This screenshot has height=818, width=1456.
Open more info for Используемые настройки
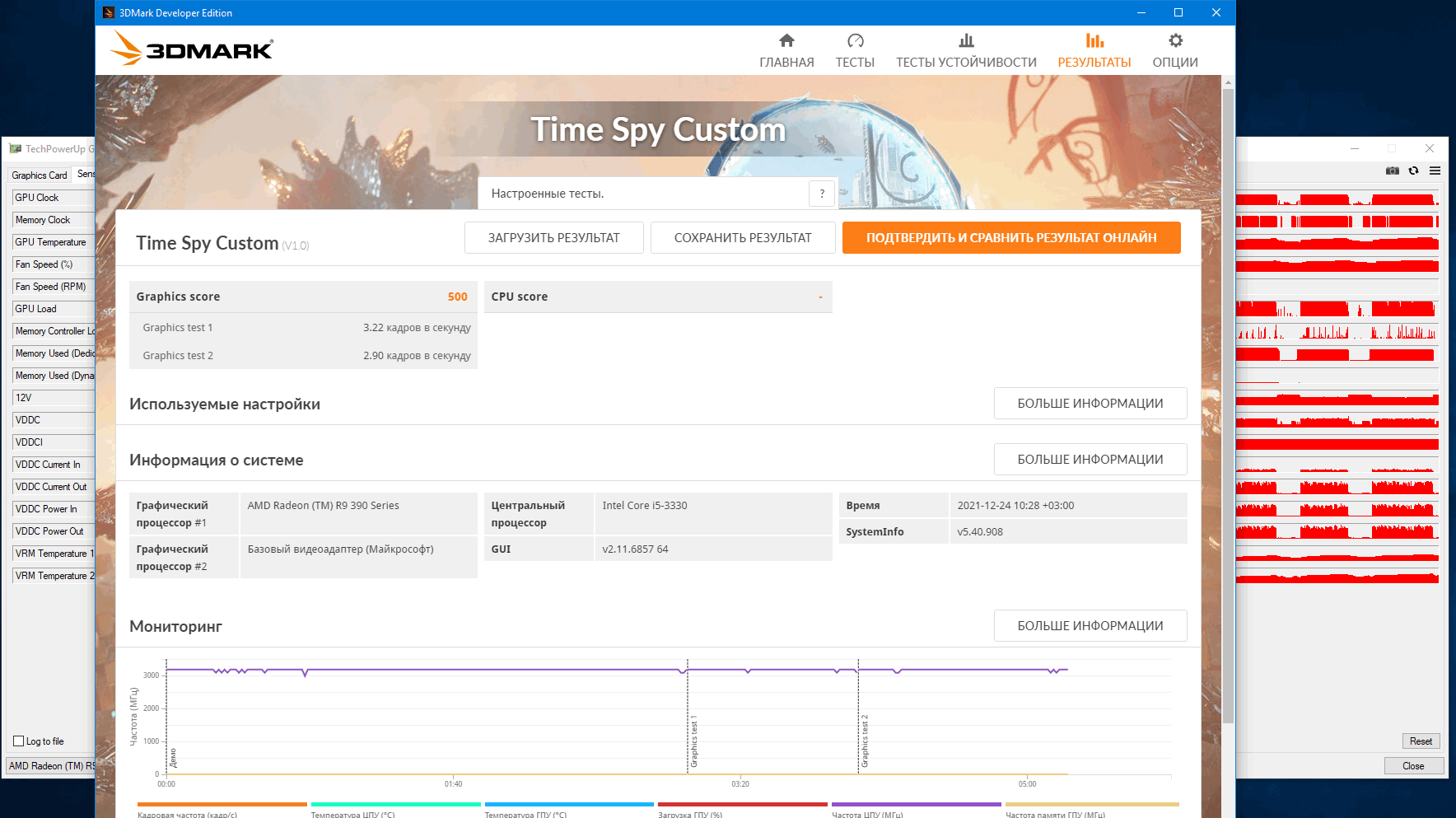pos(1090,404)
